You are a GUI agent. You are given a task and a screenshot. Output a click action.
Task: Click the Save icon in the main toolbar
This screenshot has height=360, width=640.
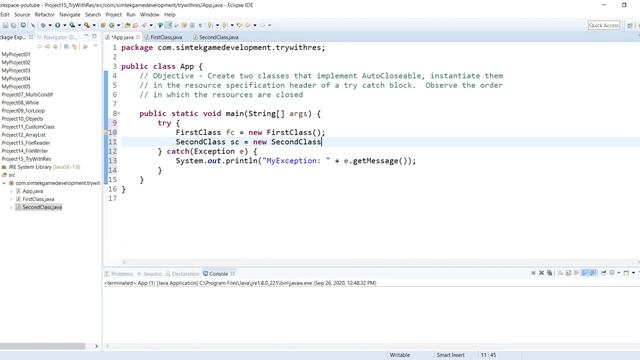[x=5, y=25]
